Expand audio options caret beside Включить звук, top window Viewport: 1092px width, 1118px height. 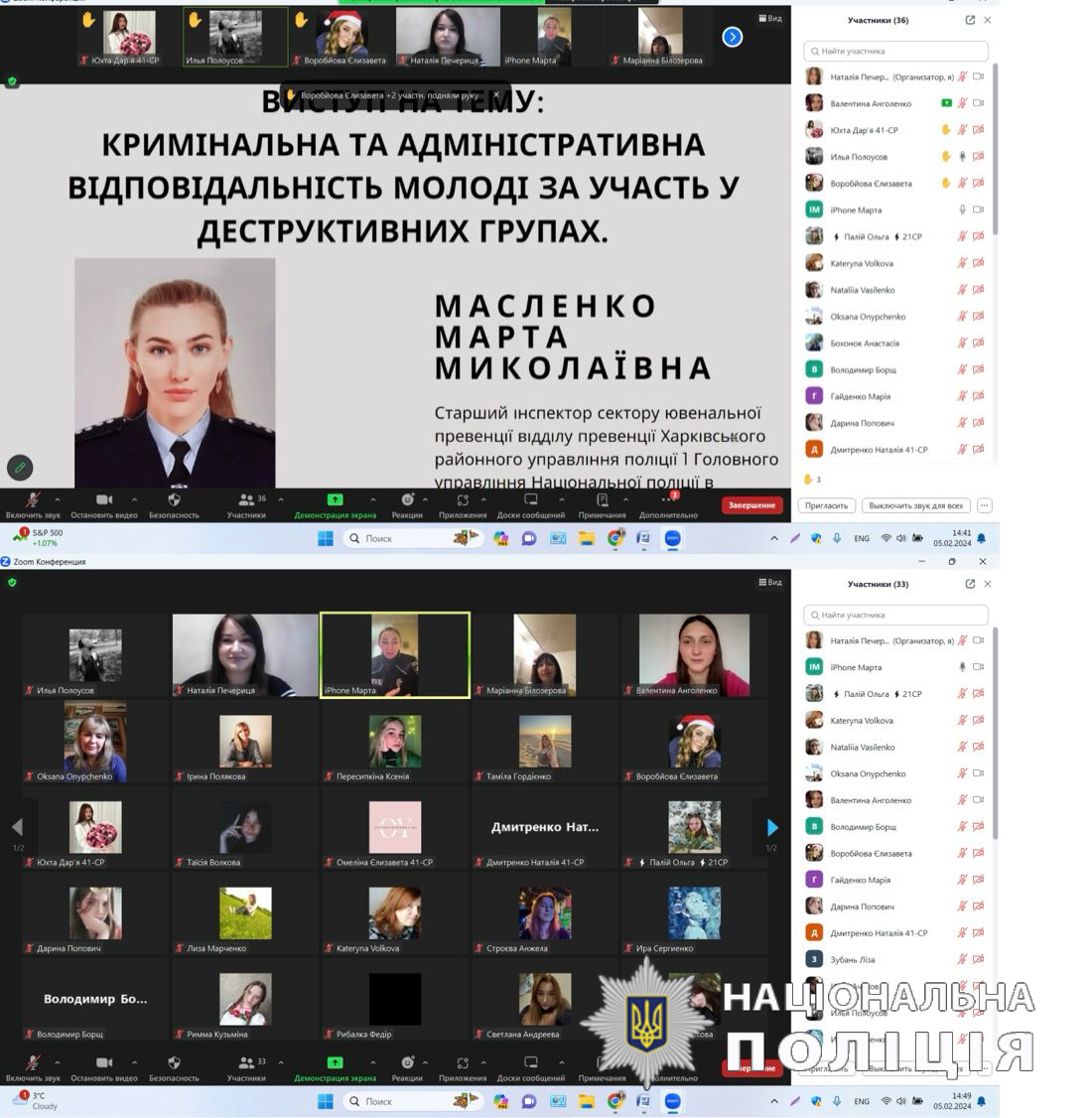tap(58, 499)
